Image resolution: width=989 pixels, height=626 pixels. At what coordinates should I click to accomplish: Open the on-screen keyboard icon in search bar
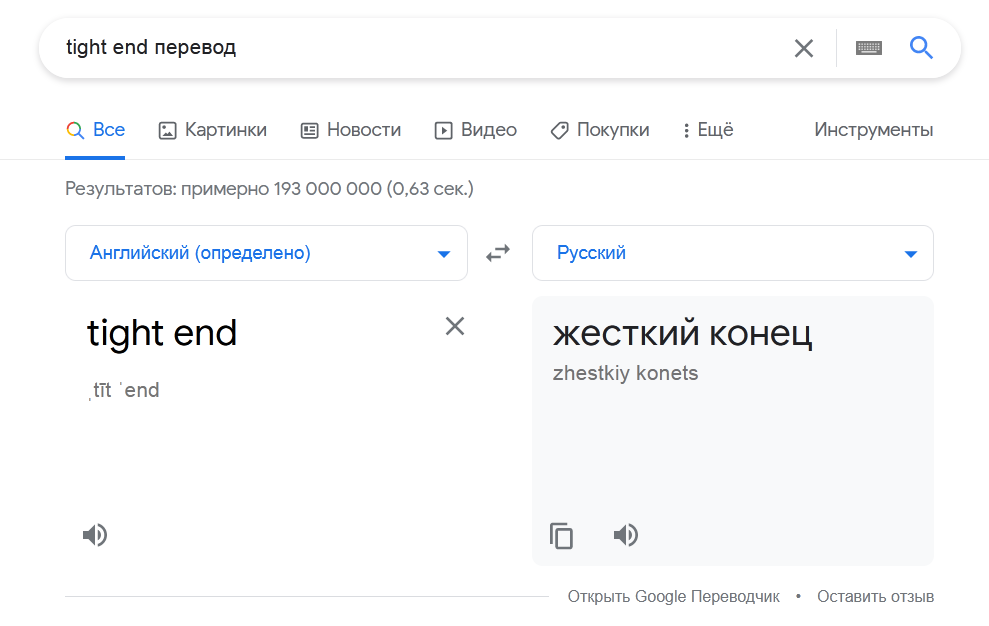coord(868,47)
